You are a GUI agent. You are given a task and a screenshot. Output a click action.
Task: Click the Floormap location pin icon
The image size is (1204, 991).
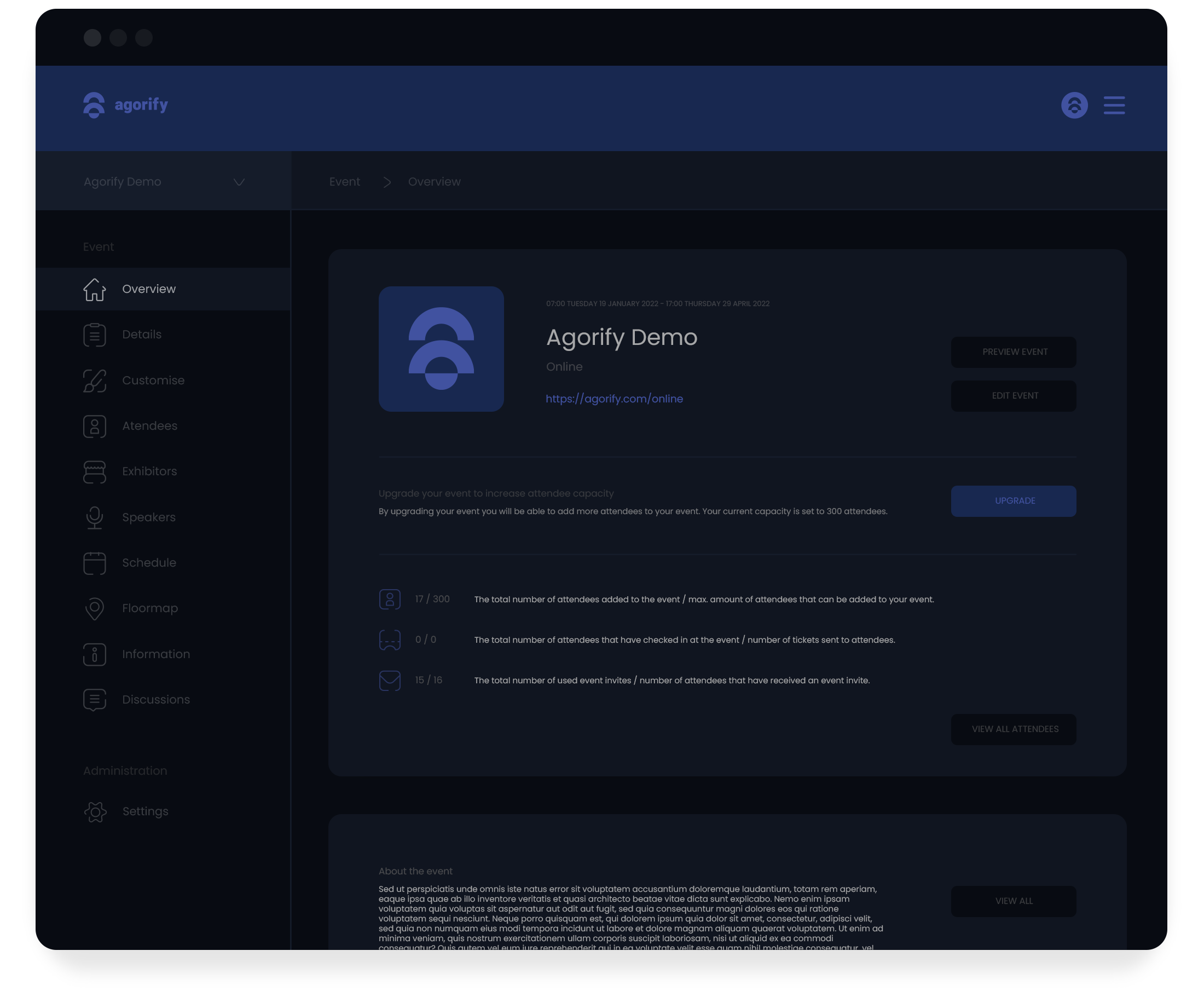point(95,609)
